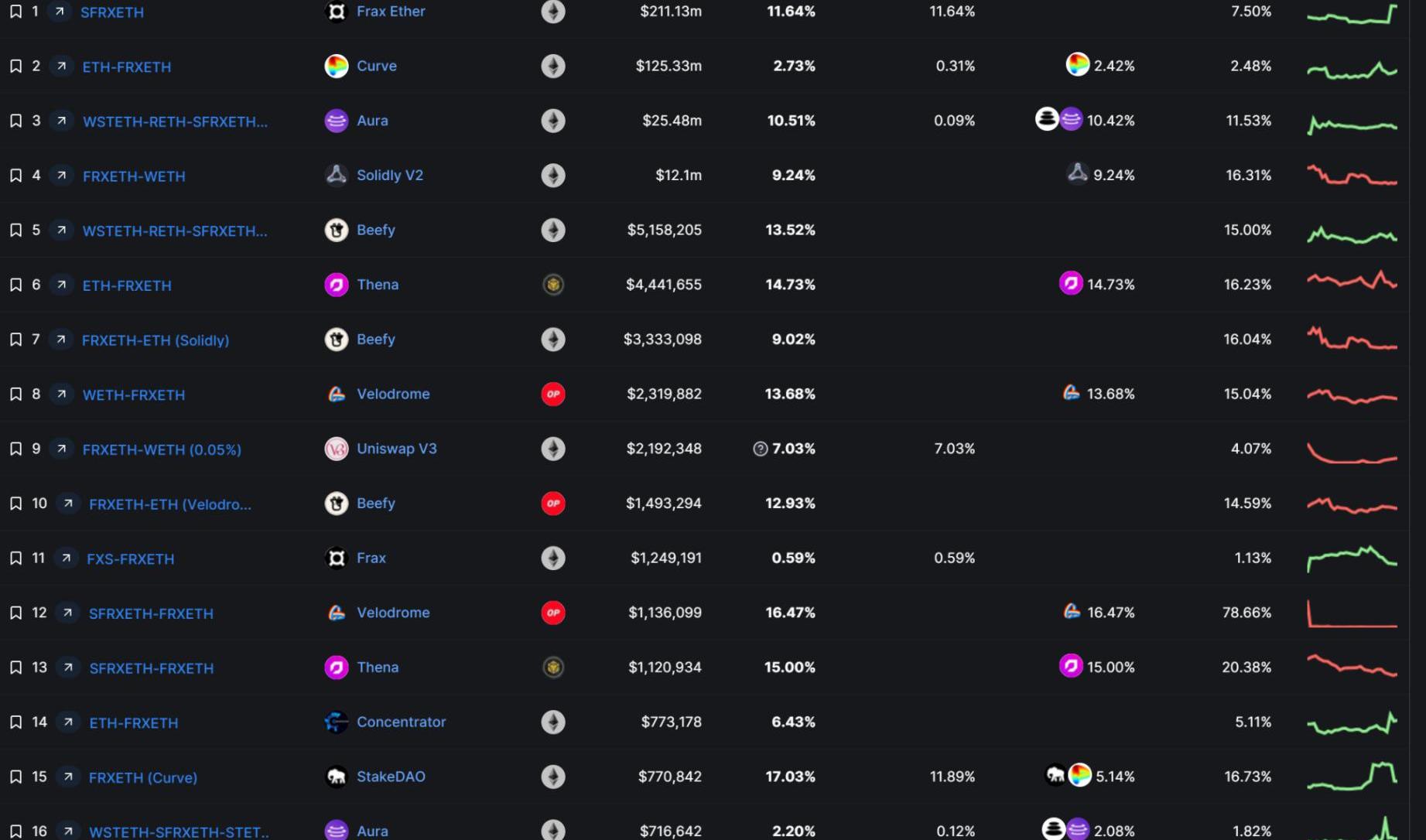1426x840 pixels.
Task: Open the external link arrow for row 2
Action: [x=61, y=66]
